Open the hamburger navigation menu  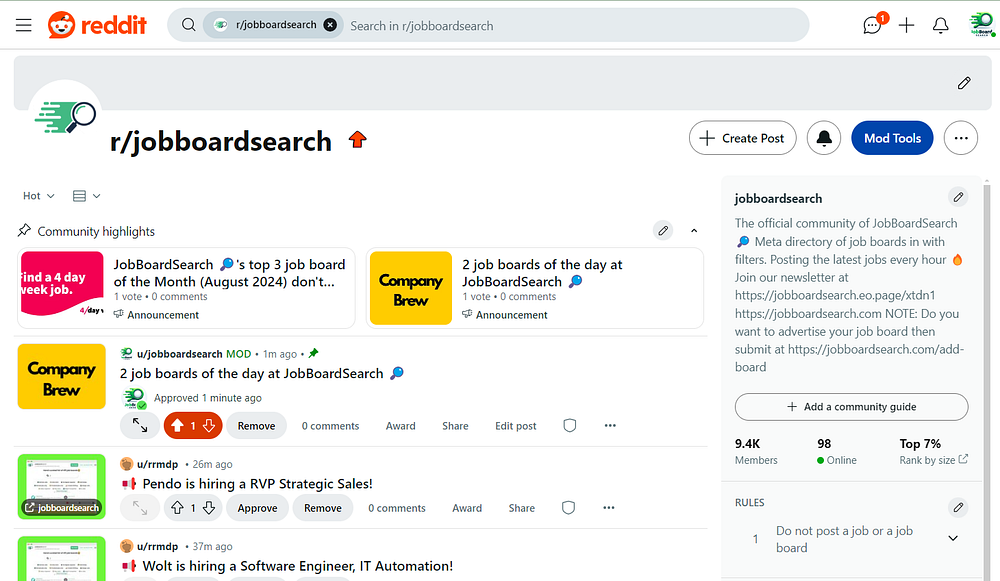(24, 26)
